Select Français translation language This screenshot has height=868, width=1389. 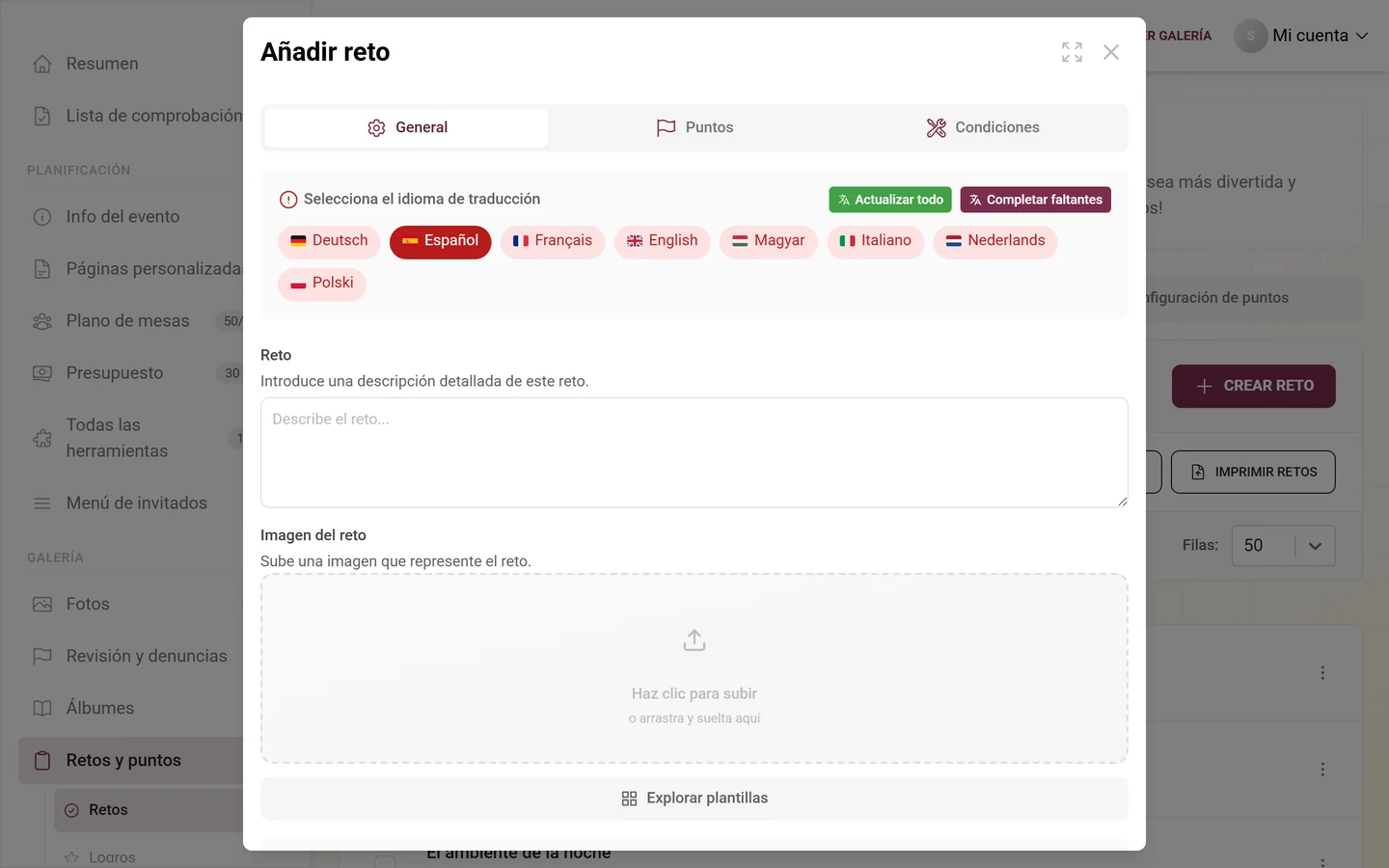point(552,241)
